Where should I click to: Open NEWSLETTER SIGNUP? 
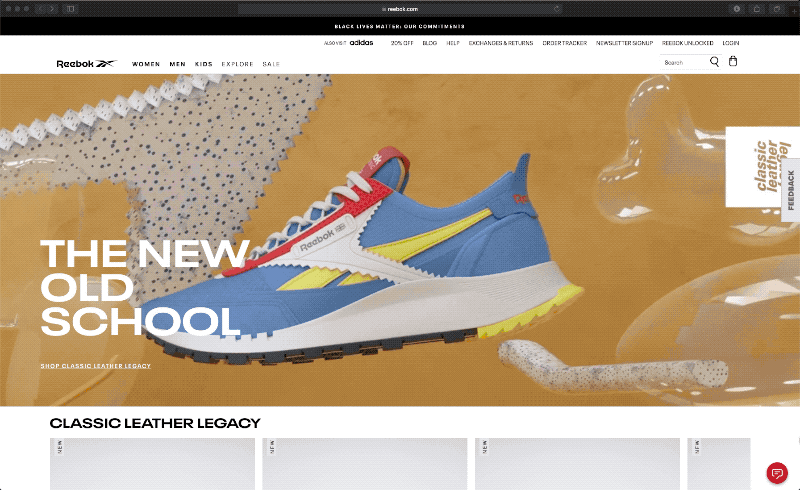click(624, 43)
